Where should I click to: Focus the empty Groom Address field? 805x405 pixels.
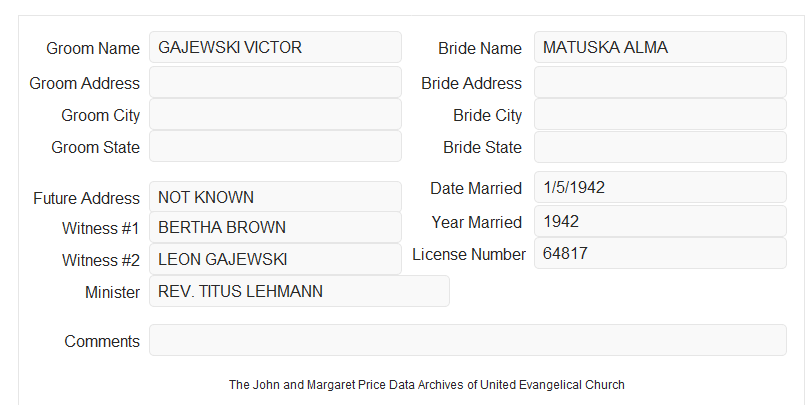coord(275,82)
